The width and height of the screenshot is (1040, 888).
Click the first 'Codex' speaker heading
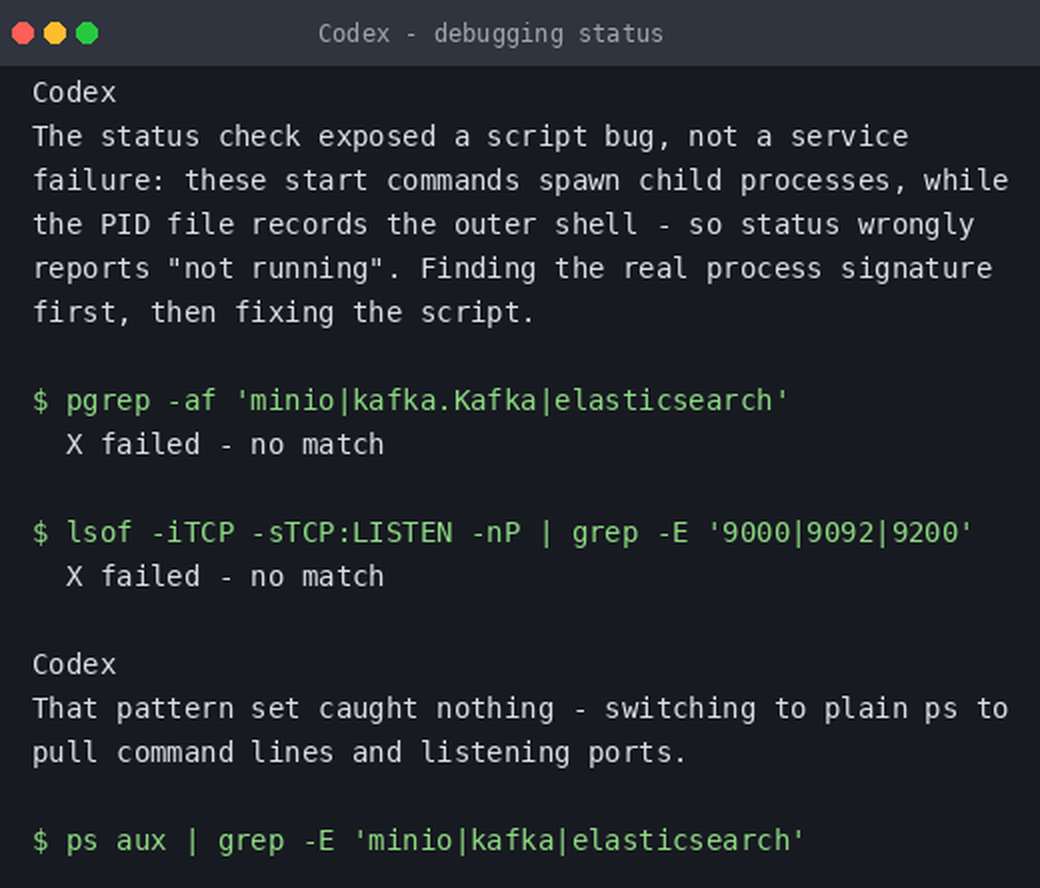pyautogui.click(x=74, y=93)
